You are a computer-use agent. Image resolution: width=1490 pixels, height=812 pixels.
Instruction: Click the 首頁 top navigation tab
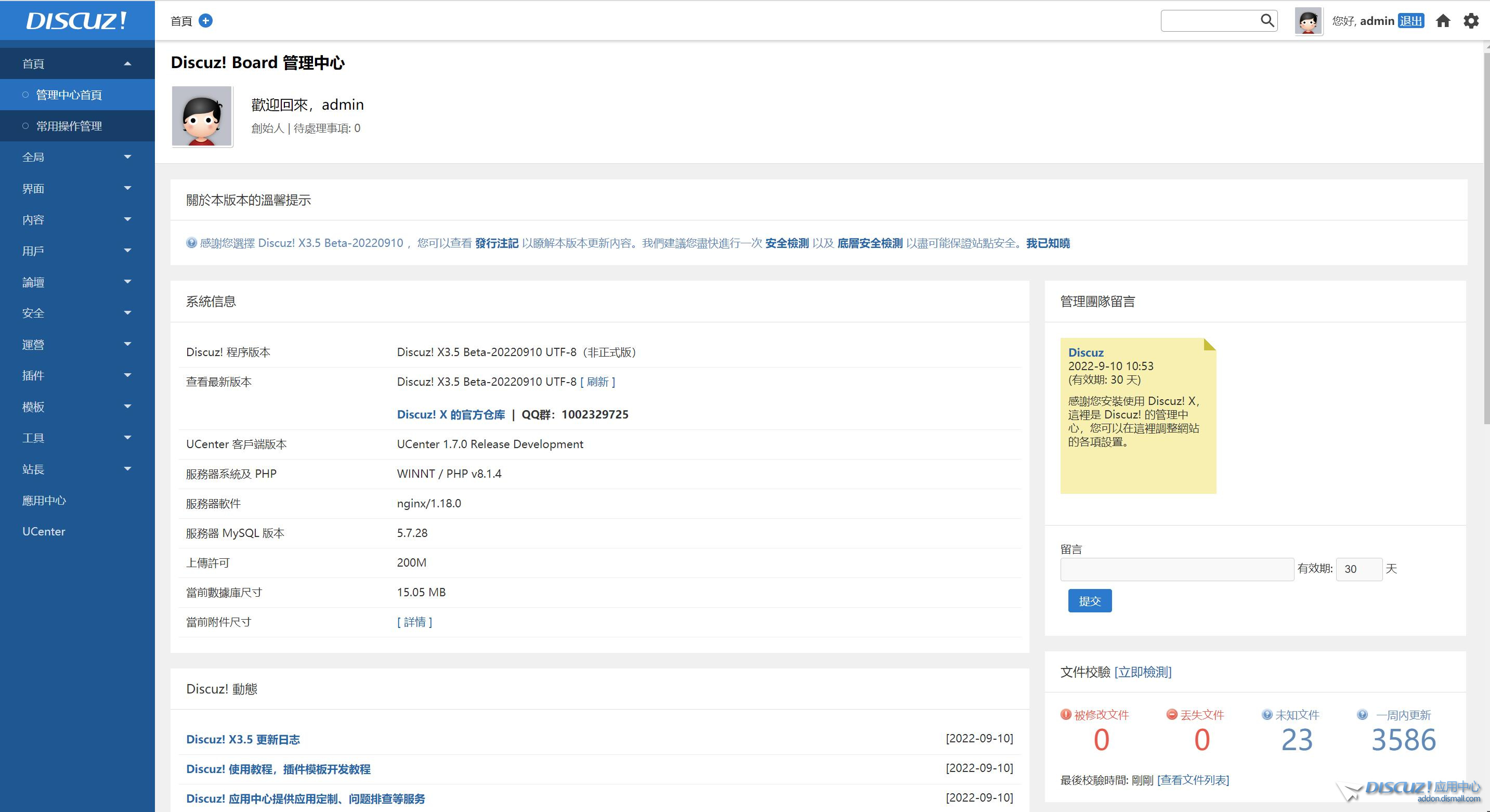pyautogui.click(x=181, y=21)
